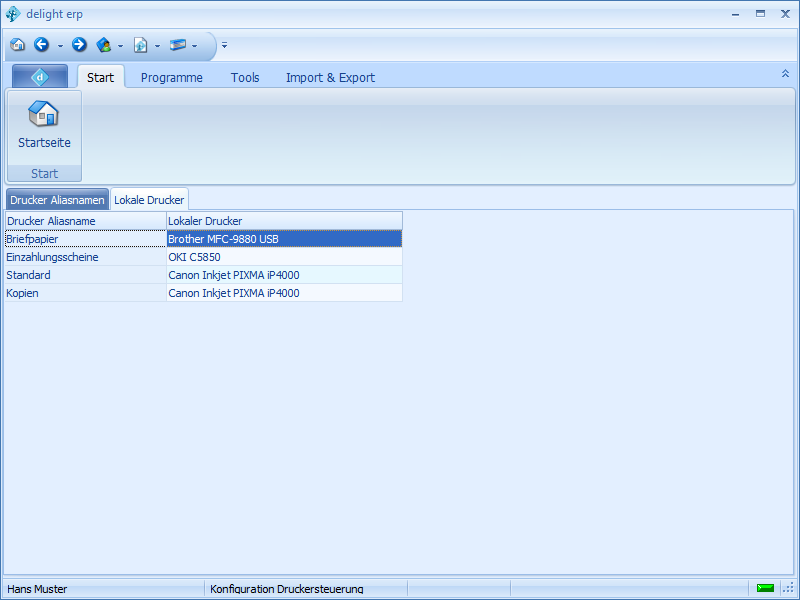Open the Import & Export ribbon tab
This screenshot has width=800, height=600.
click(330, 78)
